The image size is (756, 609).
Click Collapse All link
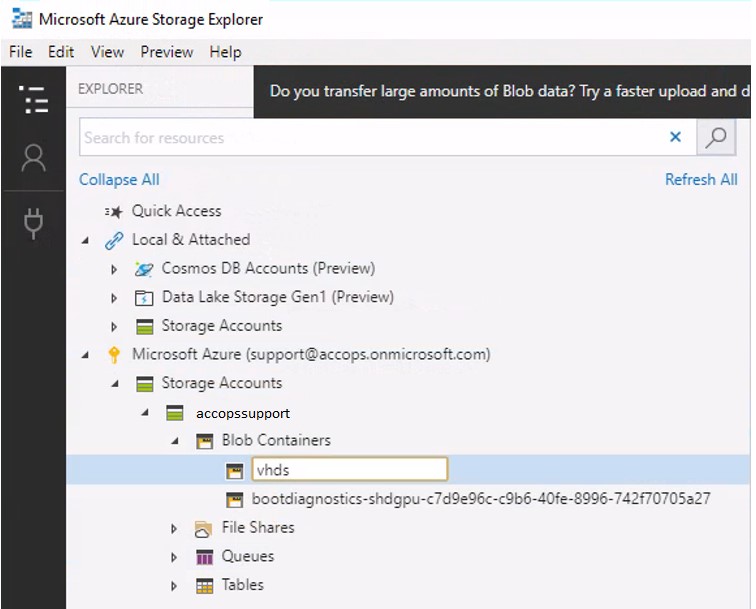pos(119,179)
